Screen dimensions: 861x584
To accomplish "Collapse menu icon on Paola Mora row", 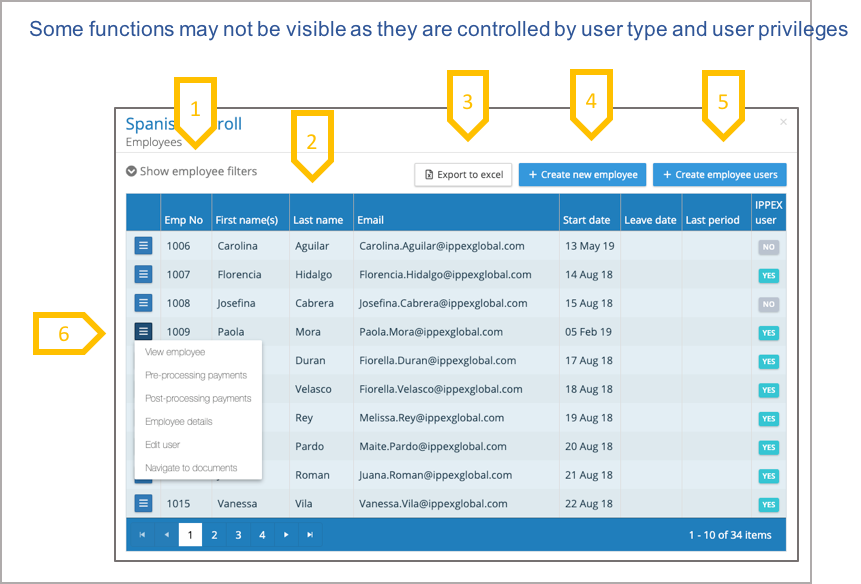I will [143, 332].
